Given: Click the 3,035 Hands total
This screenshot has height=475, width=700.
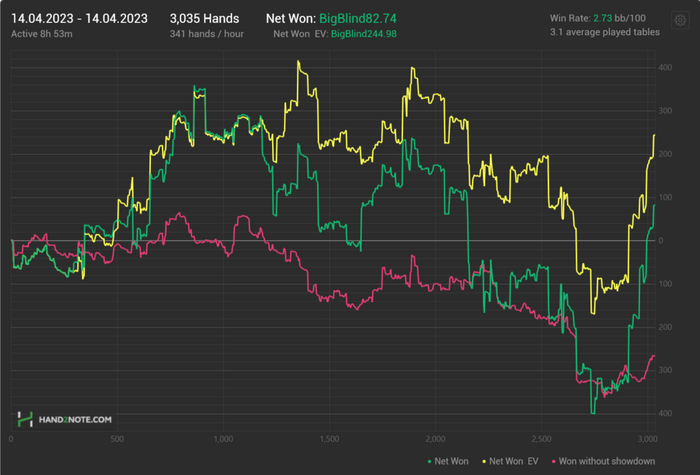Looking at the screenshot, I should coord(202,18).
